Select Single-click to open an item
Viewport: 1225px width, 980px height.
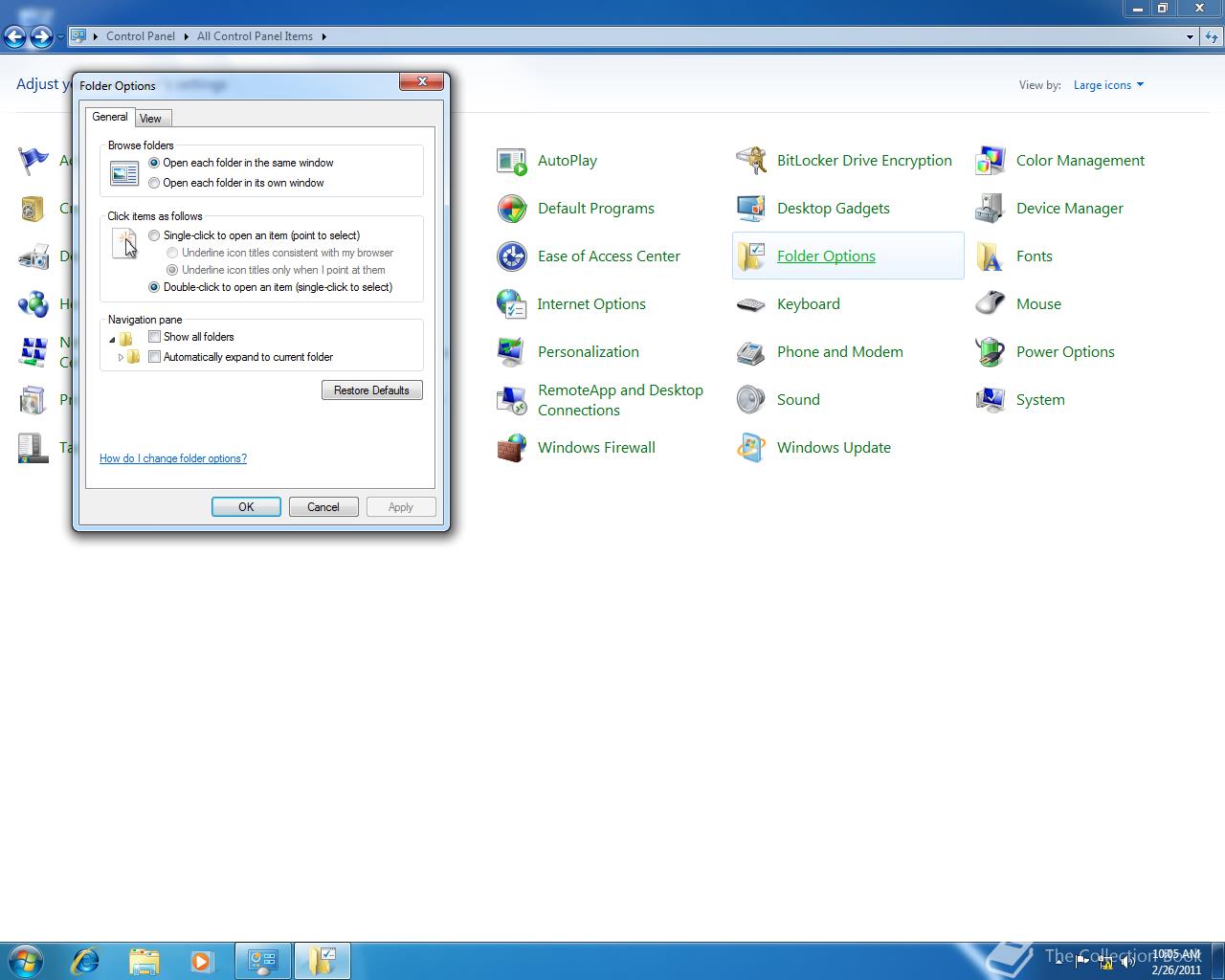point(154,235)
